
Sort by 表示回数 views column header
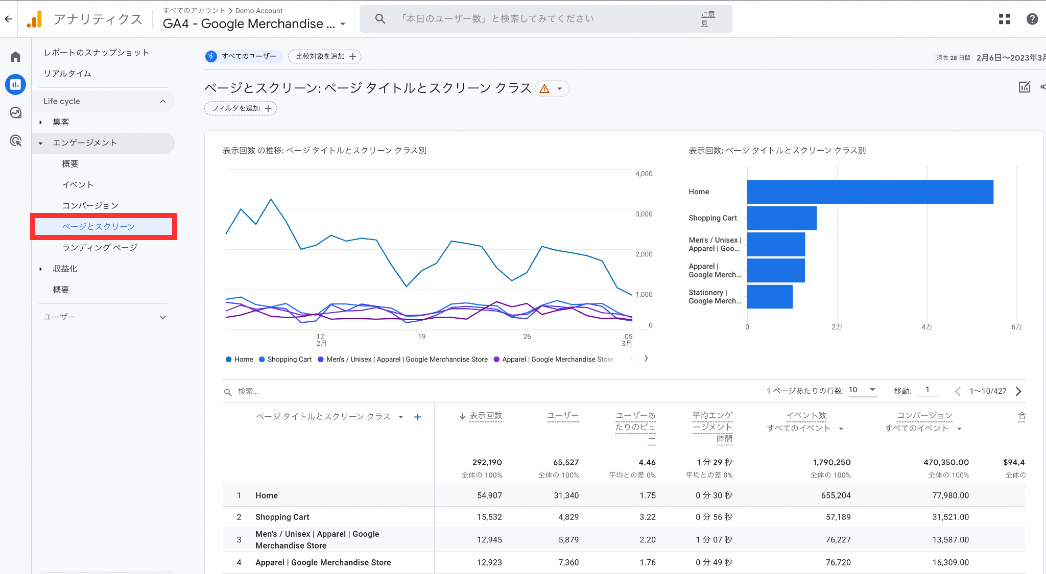point(485,416)
